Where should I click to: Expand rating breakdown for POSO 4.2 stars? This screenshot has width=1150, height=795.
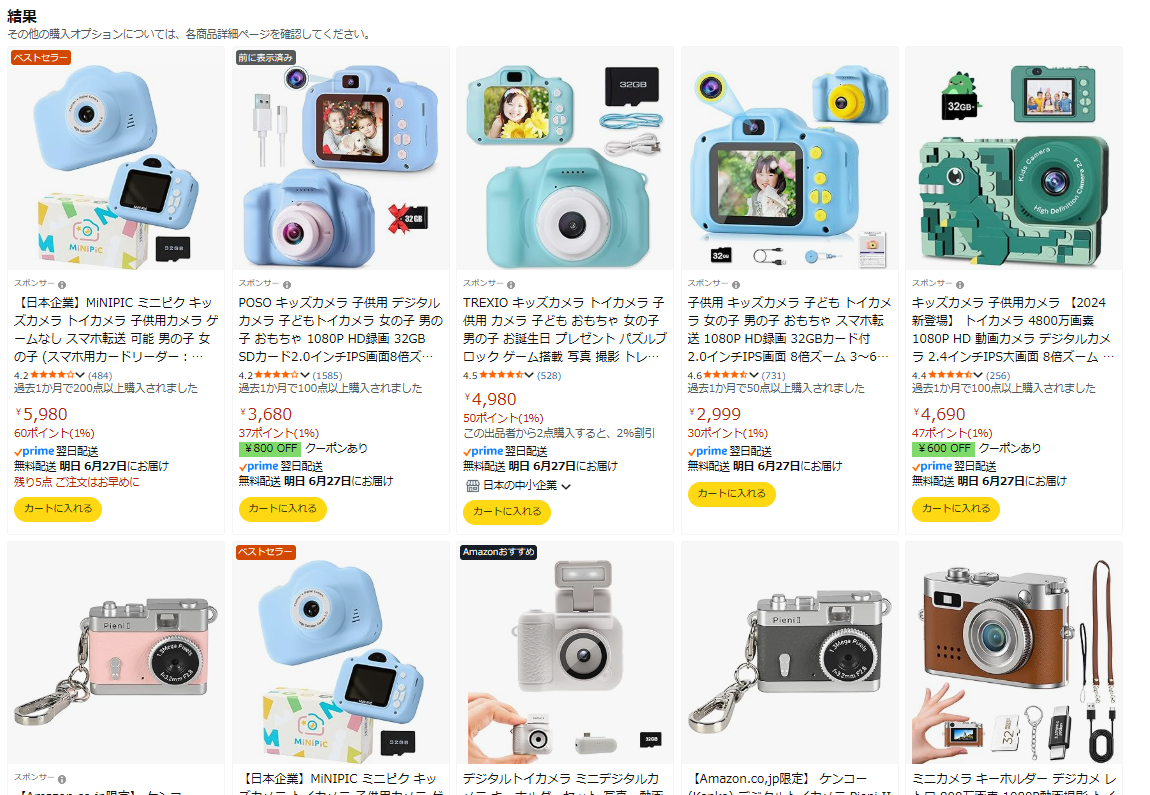click(x=304, y=375)
